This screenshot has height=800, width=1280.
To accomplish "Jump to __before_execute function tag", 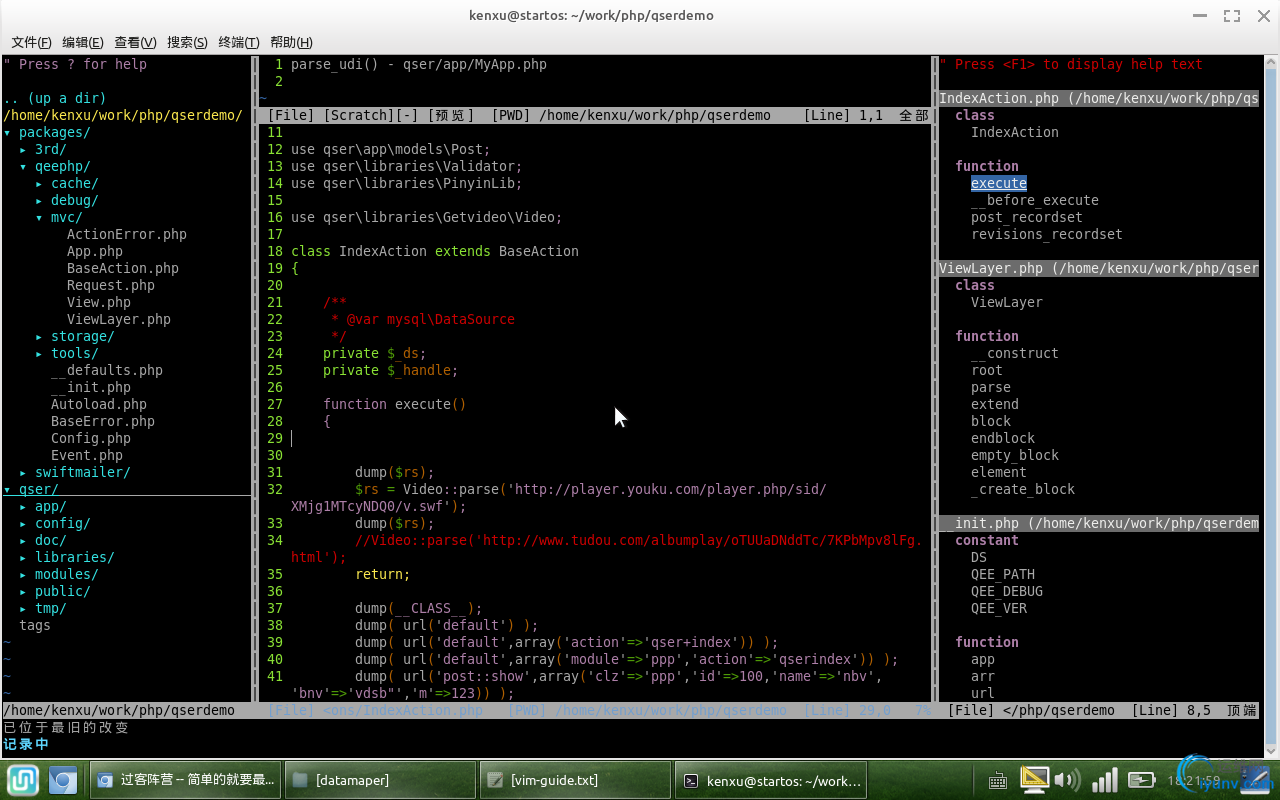I will [x=1035, y=200].
